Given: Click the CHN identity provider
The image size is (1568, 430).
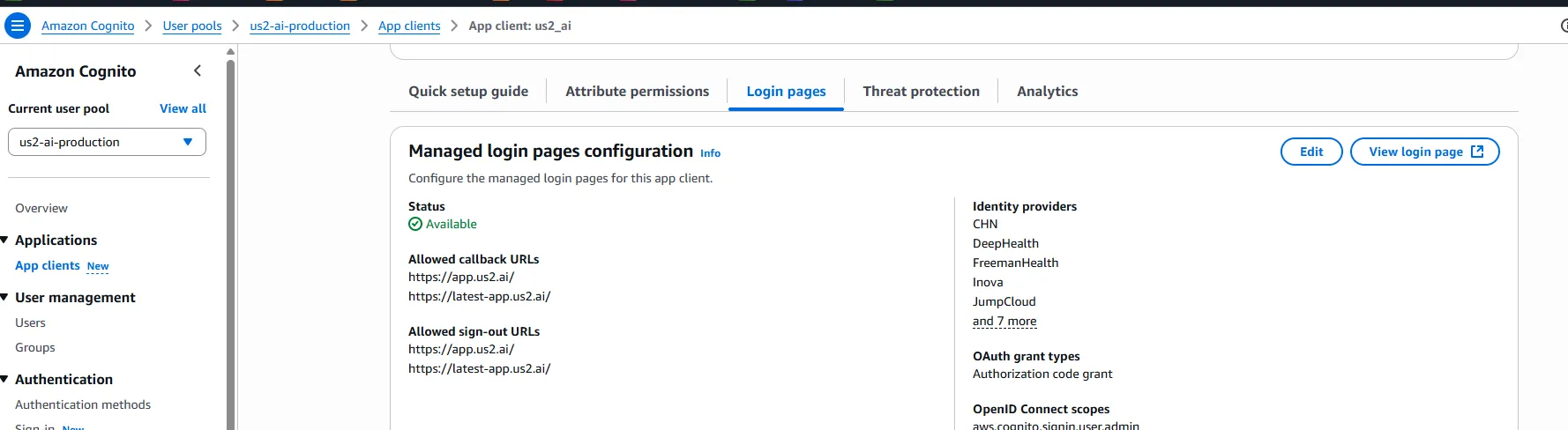Looking at the screenshot, I should pos(985,224).
